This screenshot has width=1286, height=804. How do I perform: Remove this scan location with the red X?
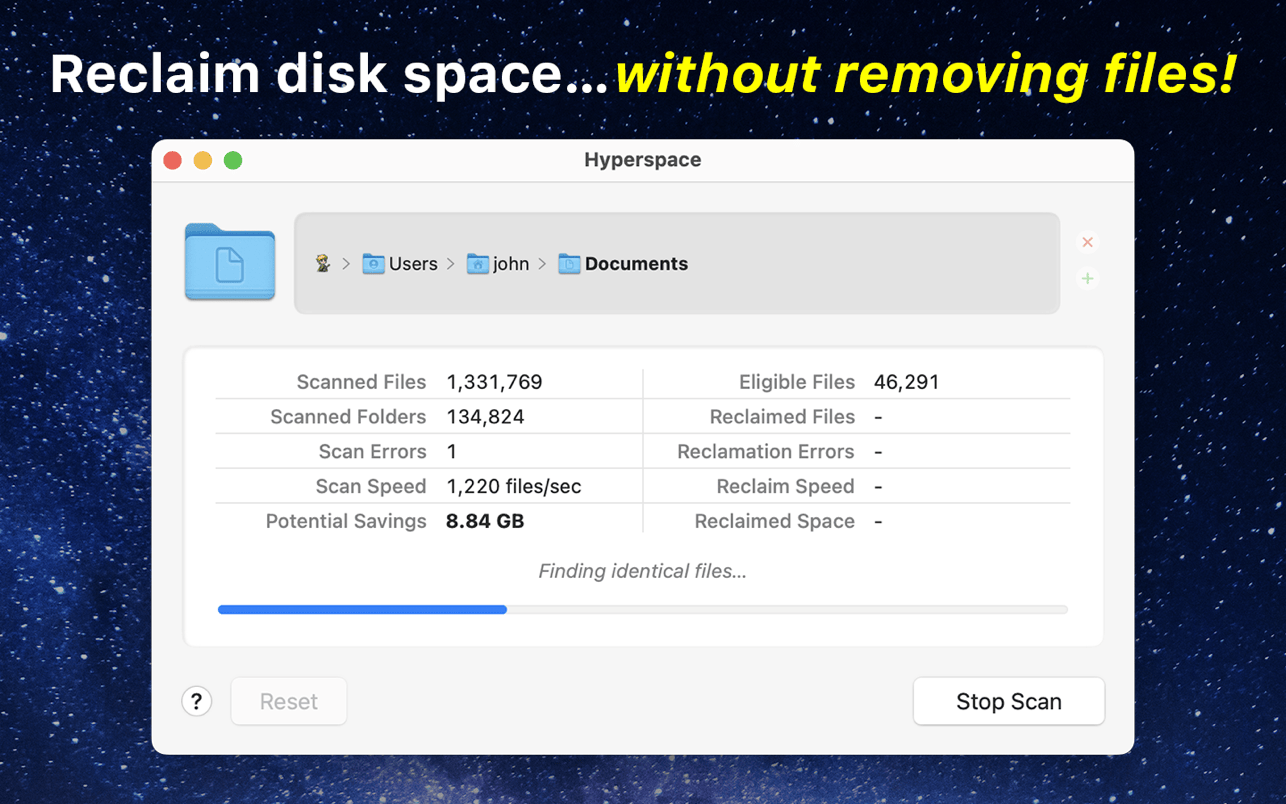1087,242
